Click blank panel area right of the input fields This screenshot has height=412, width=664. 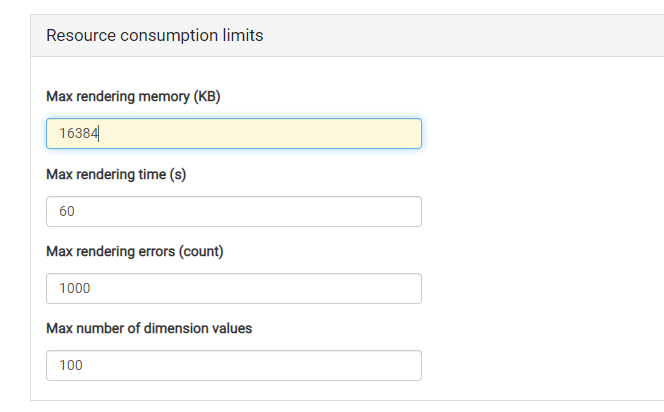point(542,229)
